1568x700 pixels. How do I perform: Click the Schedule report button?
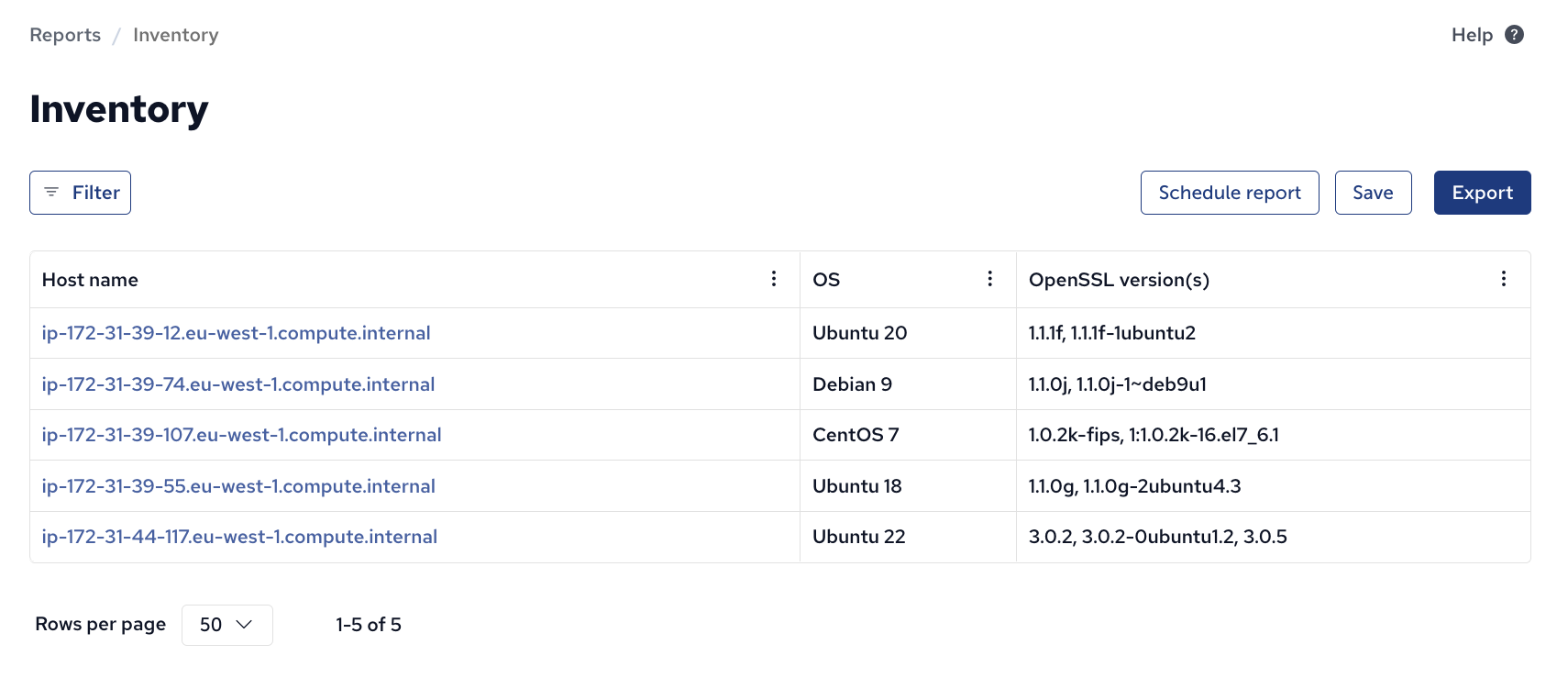[x=1230, y=193]
